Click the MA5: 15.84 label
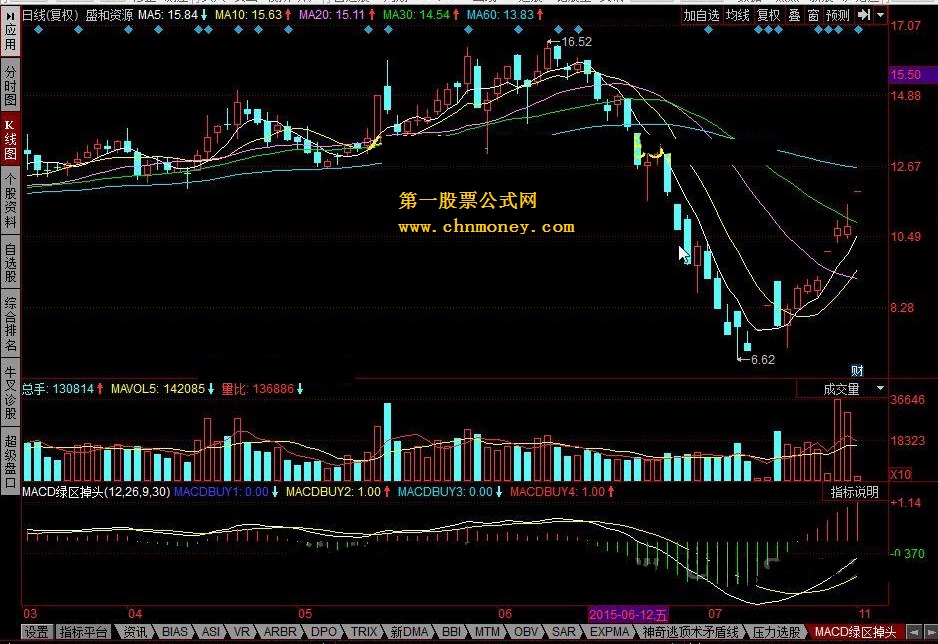The width and height of the screenshot is (938, 644). 168,14
